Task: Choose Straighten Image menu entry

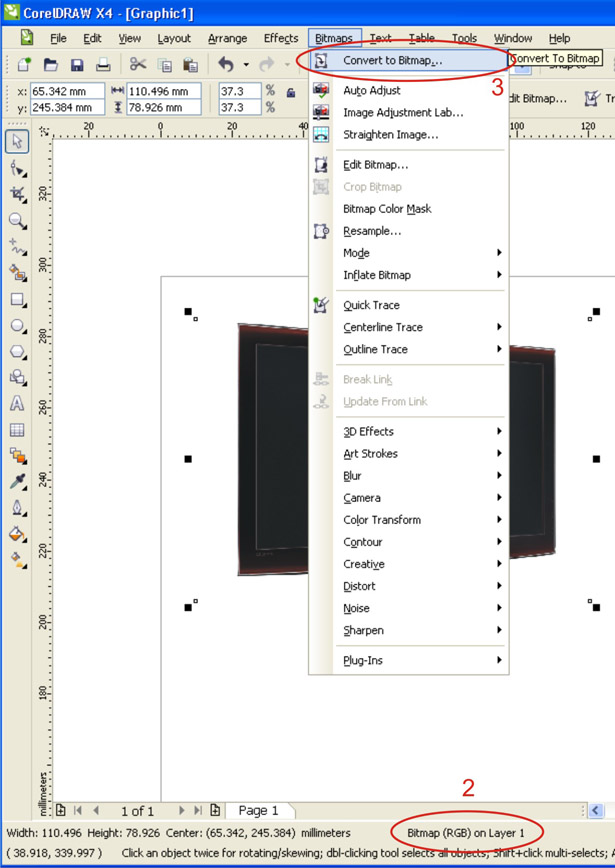Action: pos(409,135)
